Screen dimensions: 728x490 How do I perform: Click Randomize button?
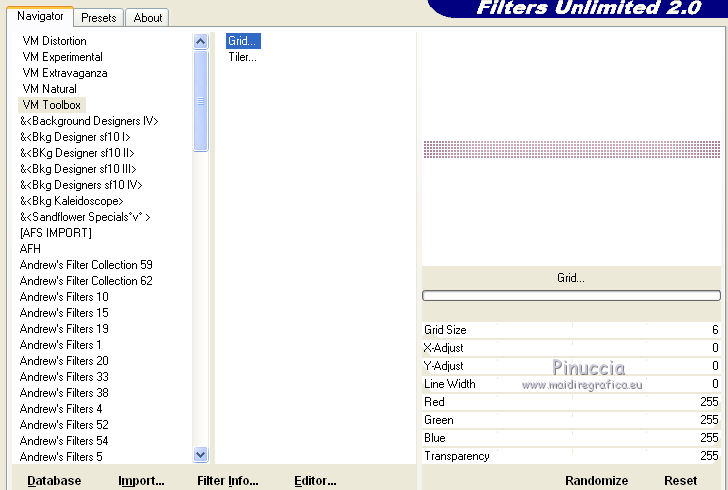pyautogui.click(x=596, y=481)
